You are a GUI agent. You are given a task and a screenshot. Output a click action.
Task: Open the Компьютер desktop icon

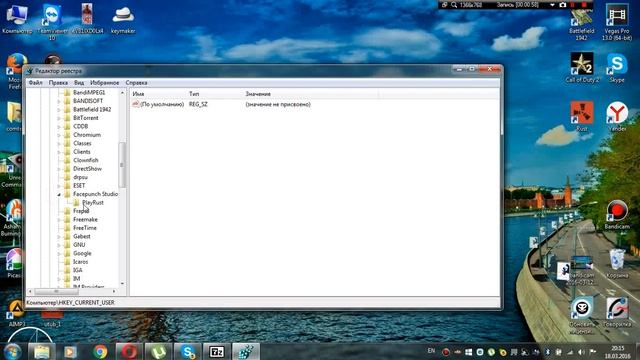click(x=17, y=19)
